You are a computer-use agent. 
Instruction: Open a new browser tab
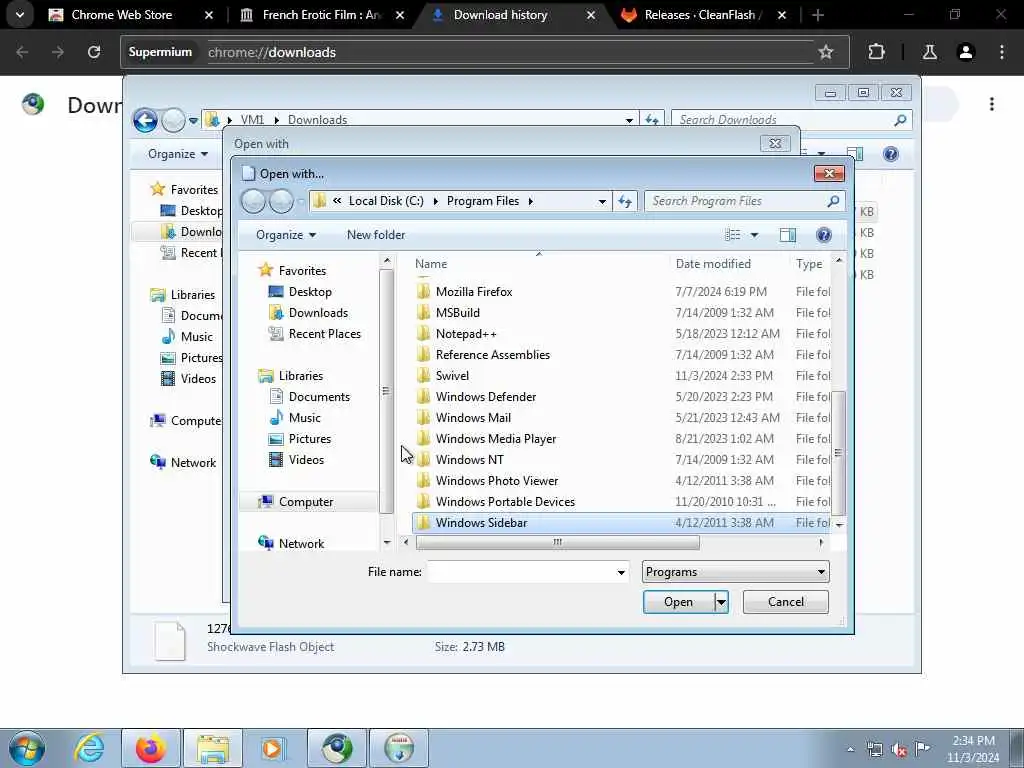tap(818, 14)
